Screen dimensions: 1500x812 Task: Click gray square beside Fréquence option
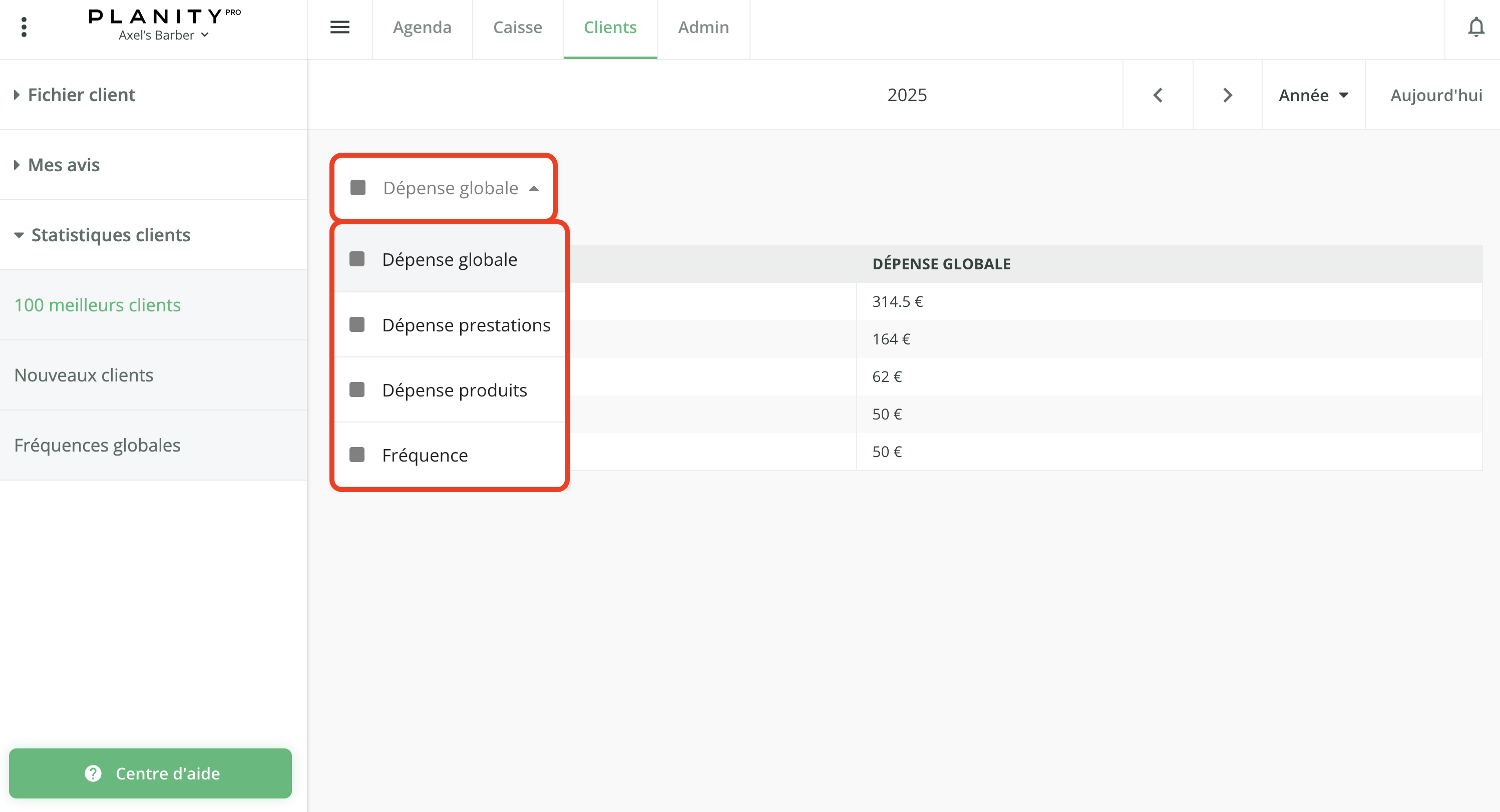[x=357, y=455]
